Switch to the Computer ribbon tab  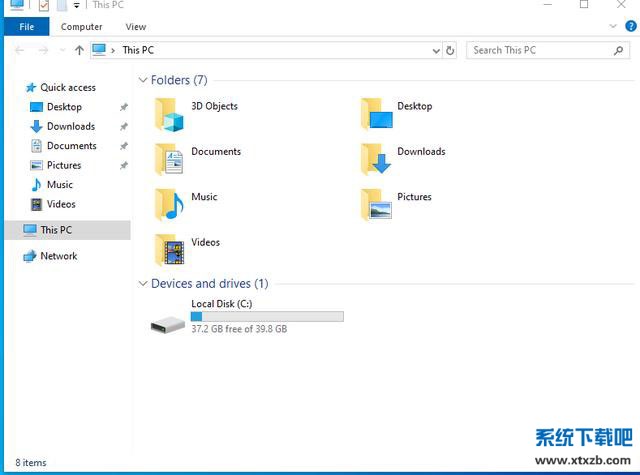81,27
